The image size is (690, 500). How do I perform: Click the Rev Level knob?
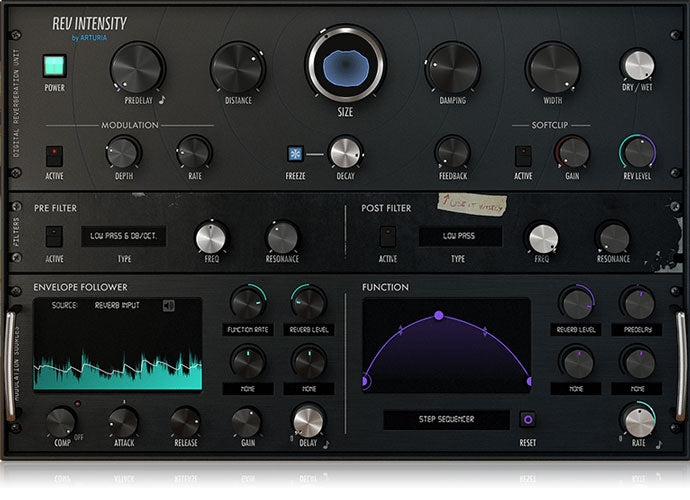point(638,153)
